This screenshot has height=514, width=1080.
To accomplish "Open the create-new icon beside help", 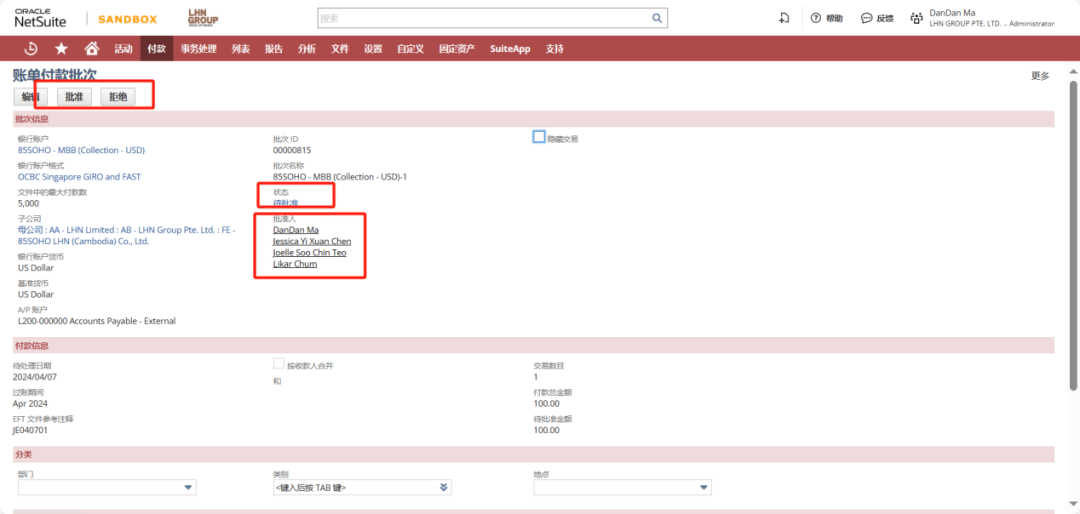I will (x=784, y=19).
